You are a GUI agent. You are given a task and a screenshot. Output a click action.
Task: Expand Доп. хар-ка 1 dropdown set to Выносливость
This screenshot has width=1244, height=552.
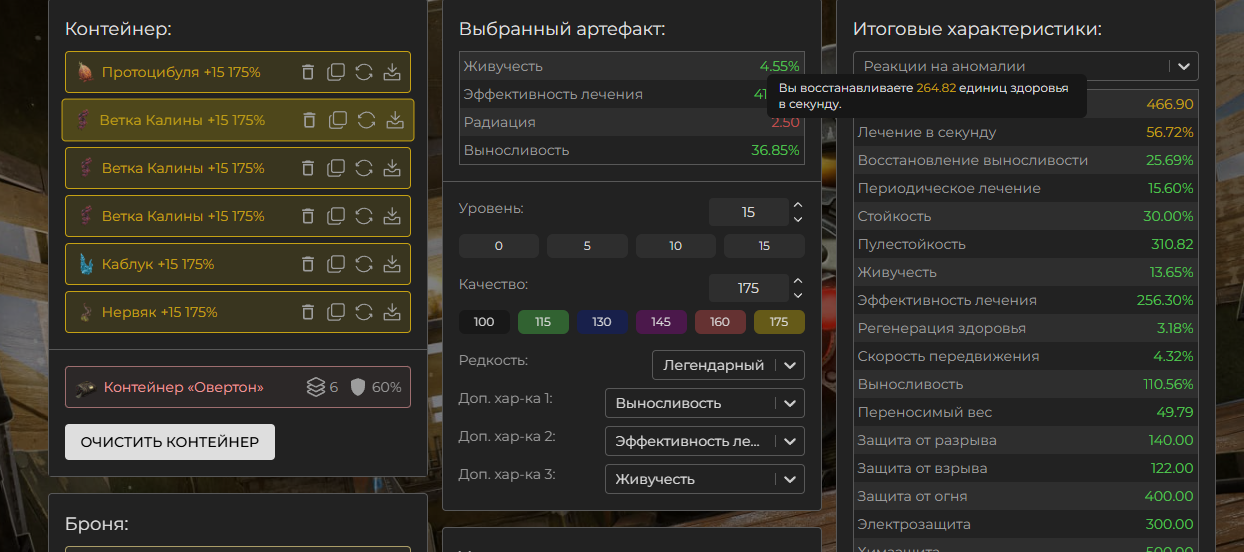coord(704,403)
